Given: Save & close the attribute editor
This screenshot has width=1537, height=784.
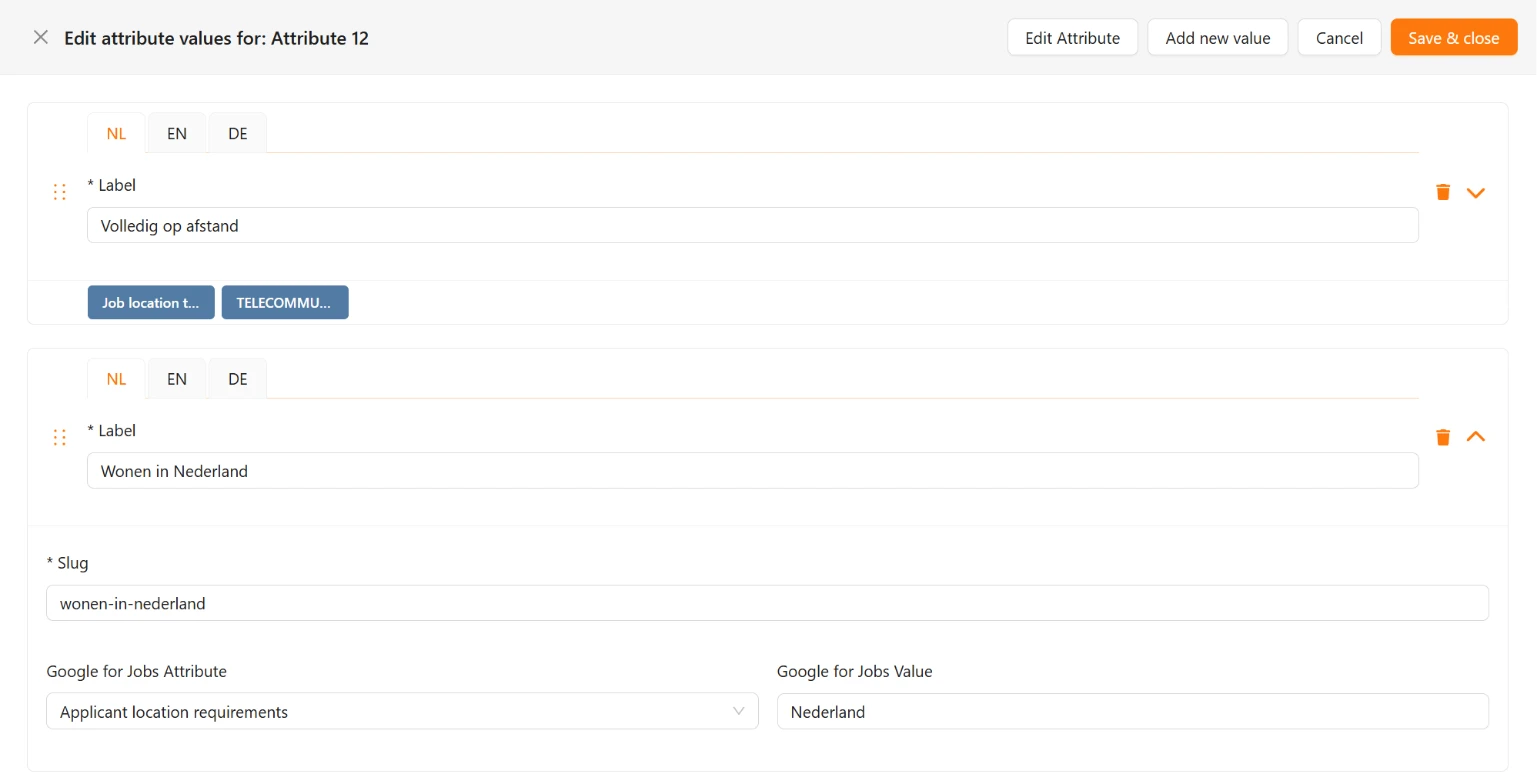Looking at the screenshot, I should pos(1454,38).
